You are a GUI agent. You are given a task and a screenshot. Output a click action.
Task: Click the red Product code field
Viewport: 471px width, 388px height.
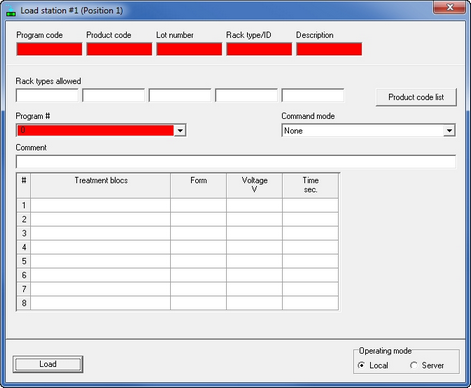(x=119, y=49)
